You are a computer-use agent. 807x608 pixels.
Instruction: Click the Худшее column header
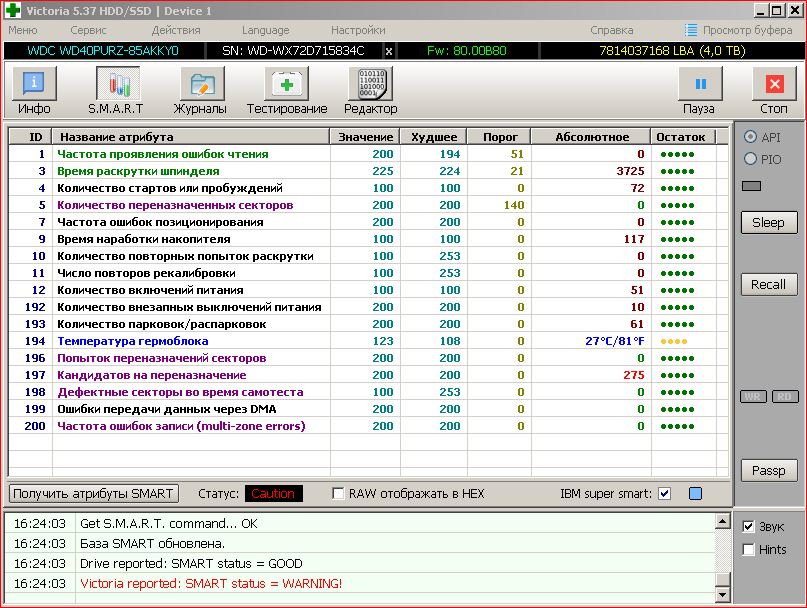[x=434, y=137]
